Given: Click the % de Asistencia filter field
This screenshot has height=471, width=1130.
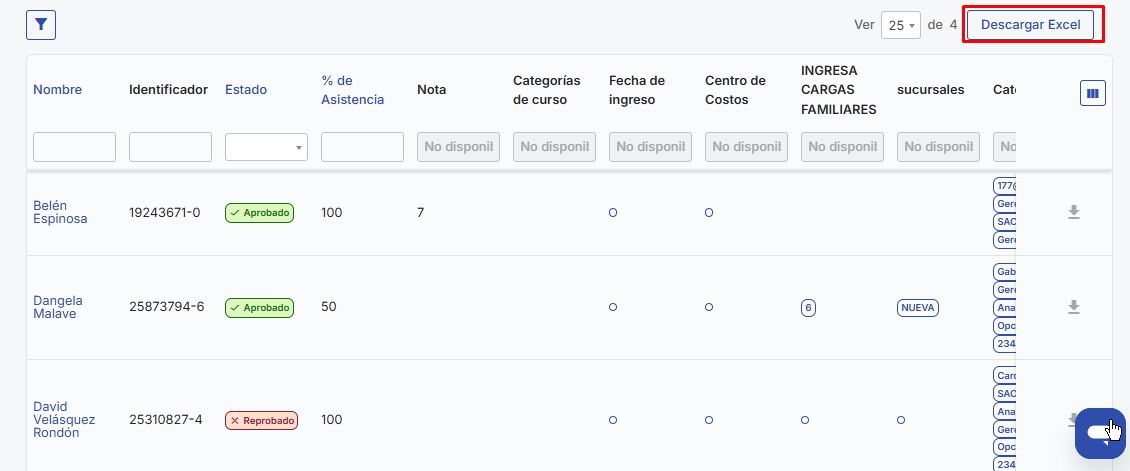Looking at the screenshot, I should [x=362, y=147].
